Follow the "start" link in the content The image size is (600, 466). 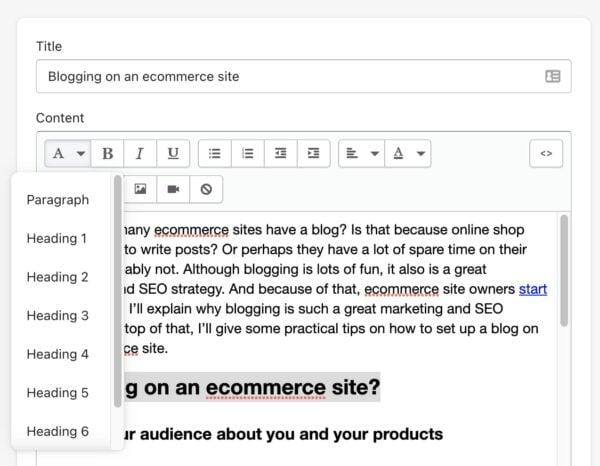[533, 291]
